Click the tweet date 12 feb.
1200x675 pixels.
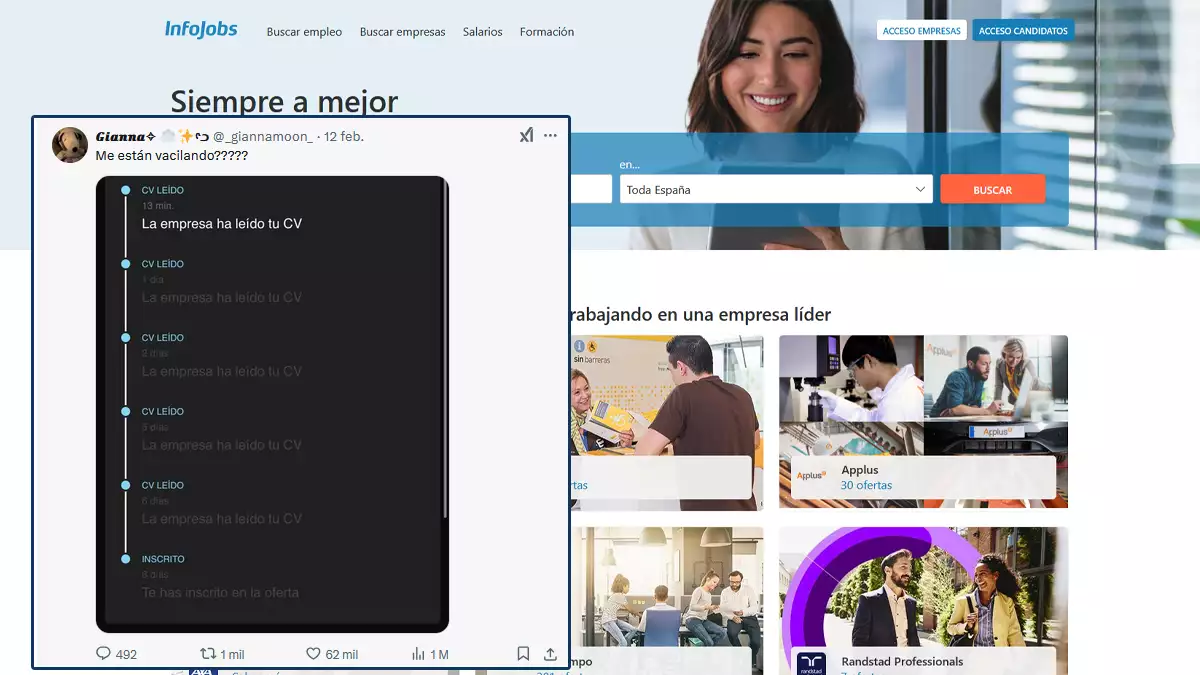(343, 136)
